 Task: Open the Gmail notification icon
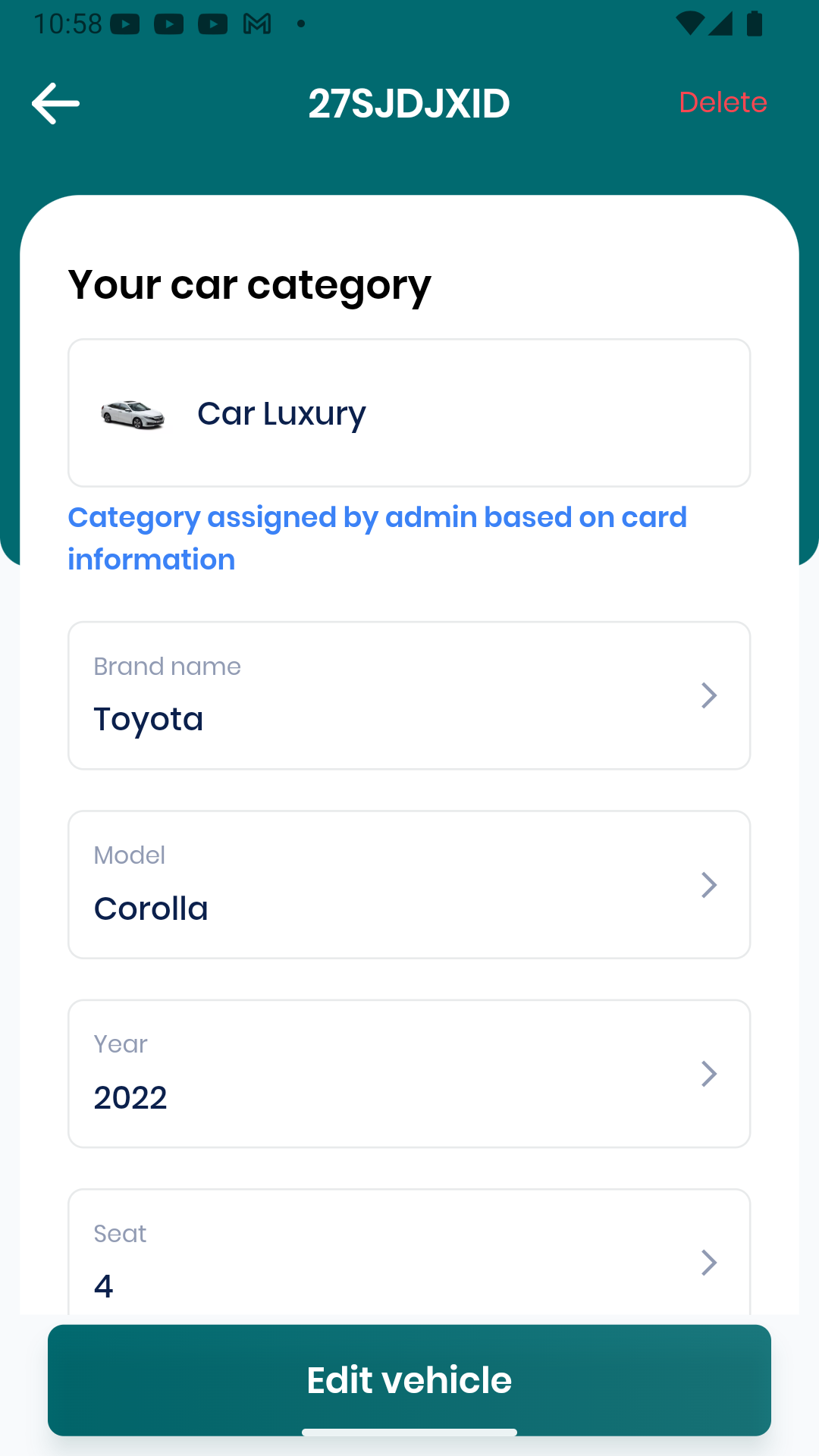pos(257,24)
